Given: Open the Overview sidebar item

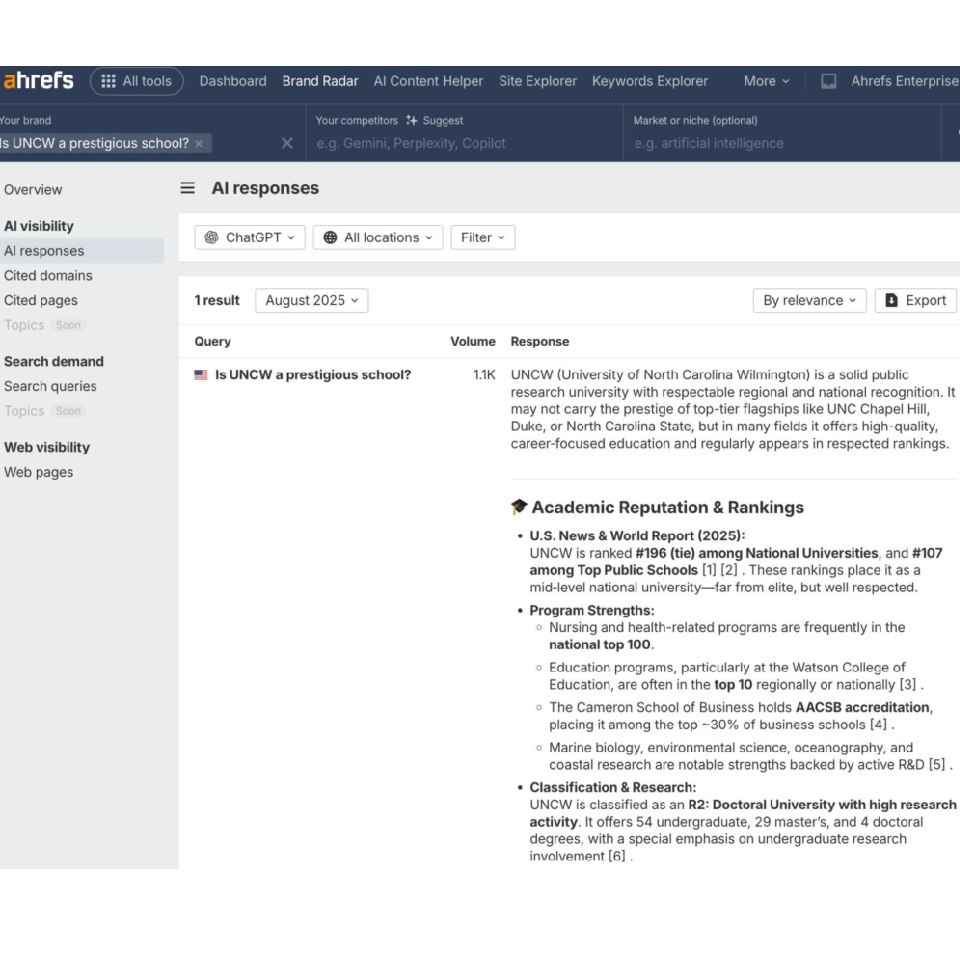Looking at the screenshot, I should (33, 190).
